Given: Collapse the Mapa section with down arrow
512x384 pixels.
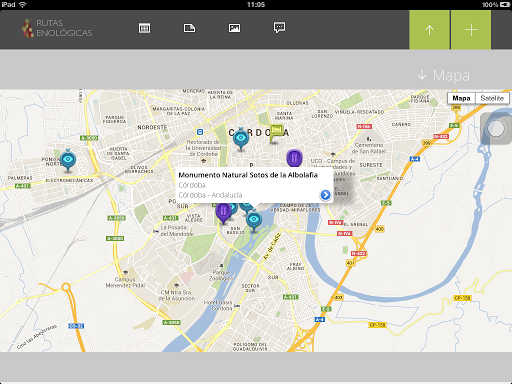Looking at the screenshot, I should click(x=444, y=75).
